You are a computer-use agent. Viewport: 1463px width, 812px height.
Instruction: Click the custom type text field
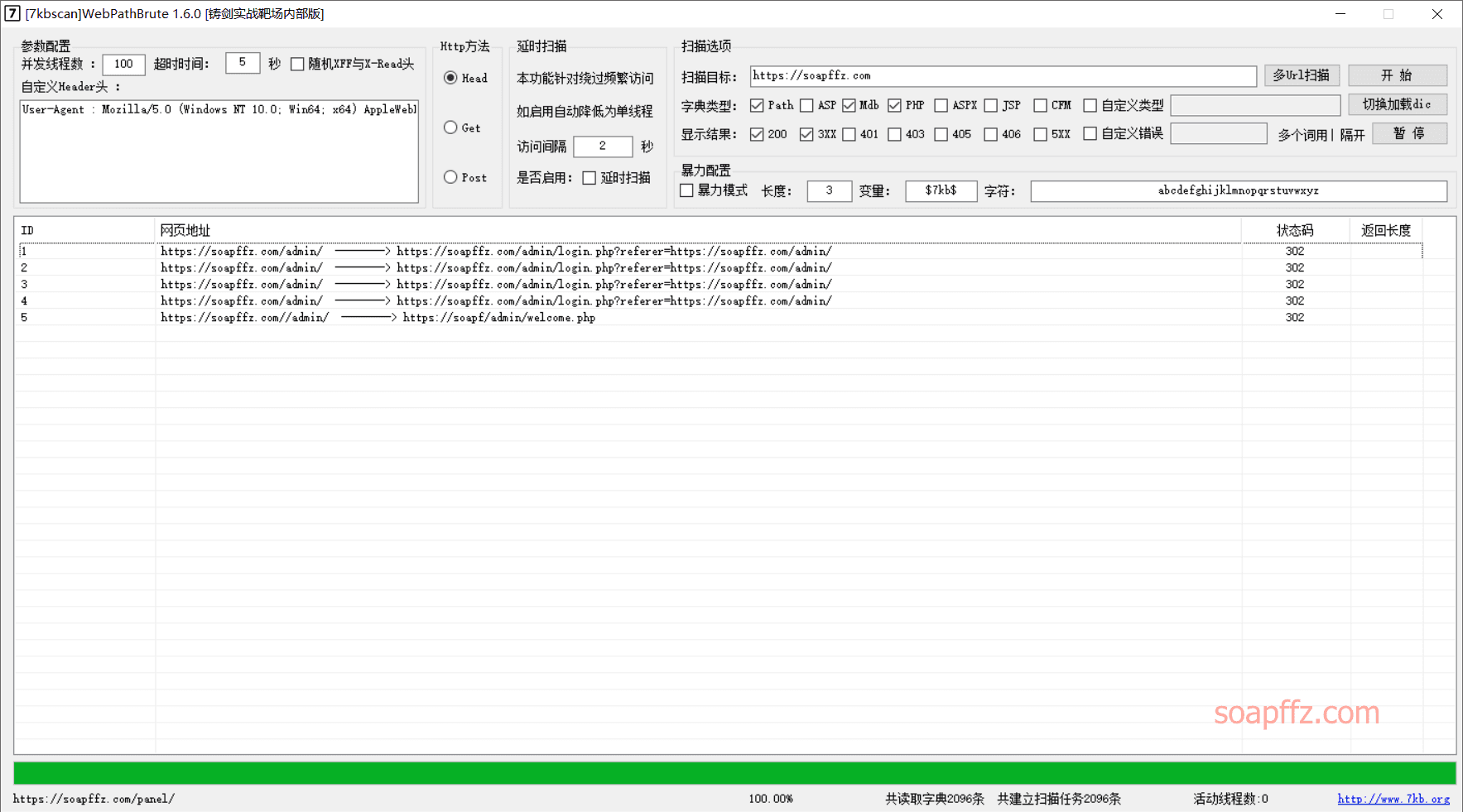click(x=1255, y=105)
